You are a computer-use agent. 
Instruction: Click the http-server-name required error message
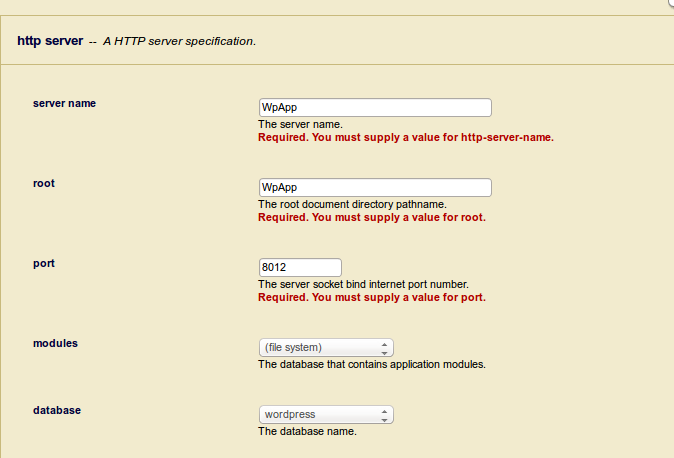tap(405, 137)
